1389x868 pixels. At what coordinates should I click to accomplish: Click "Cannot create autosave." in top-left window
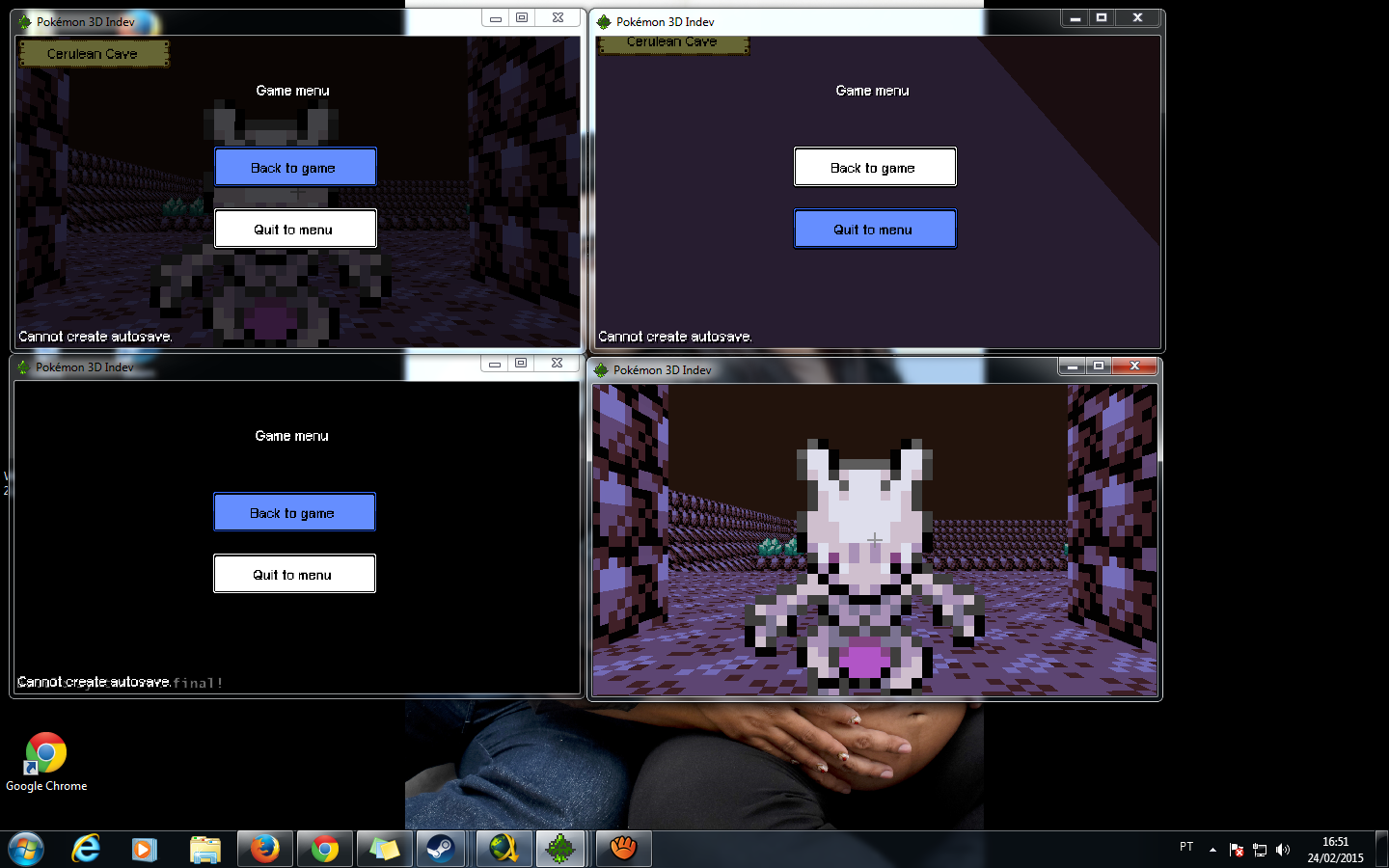[95, 337]
